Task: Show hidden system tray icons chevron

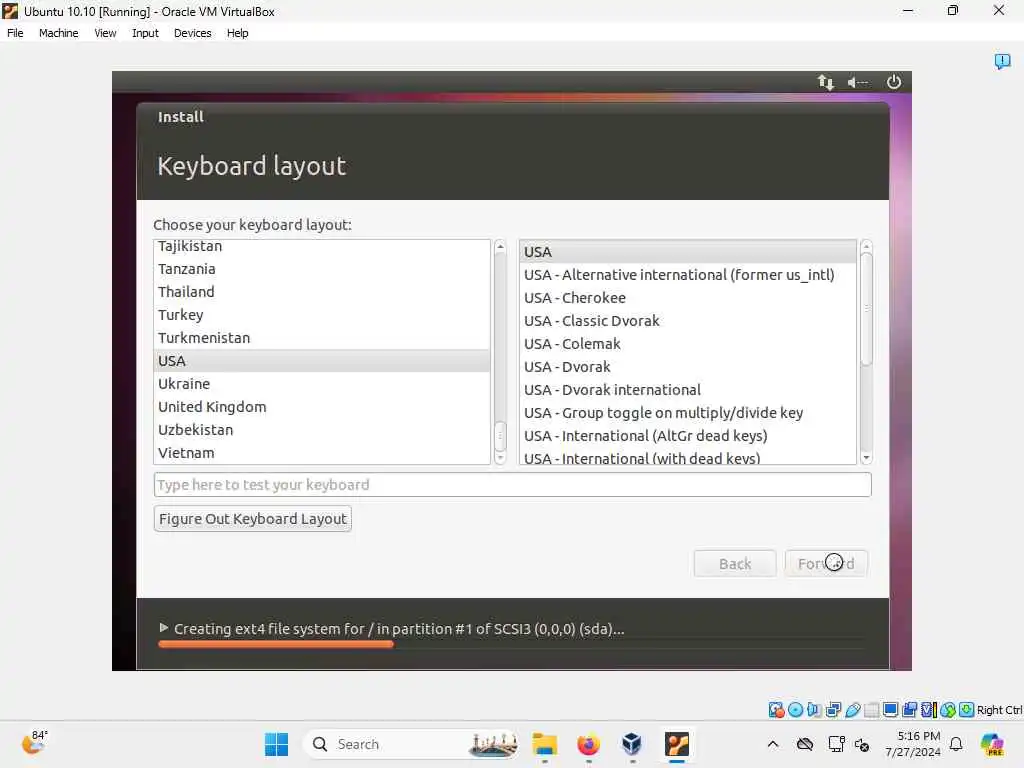Action: coord(773,744)
